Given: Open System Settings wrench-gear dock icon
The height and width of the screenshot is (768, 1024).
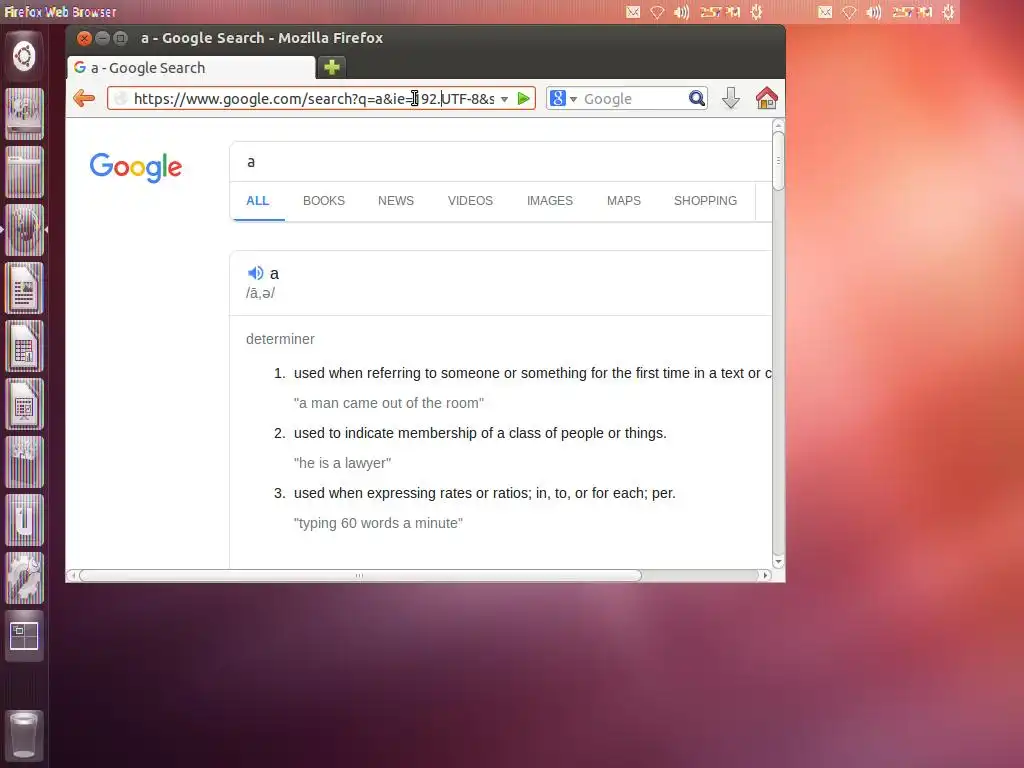Looking at the screenshot, I should point(24,578).
